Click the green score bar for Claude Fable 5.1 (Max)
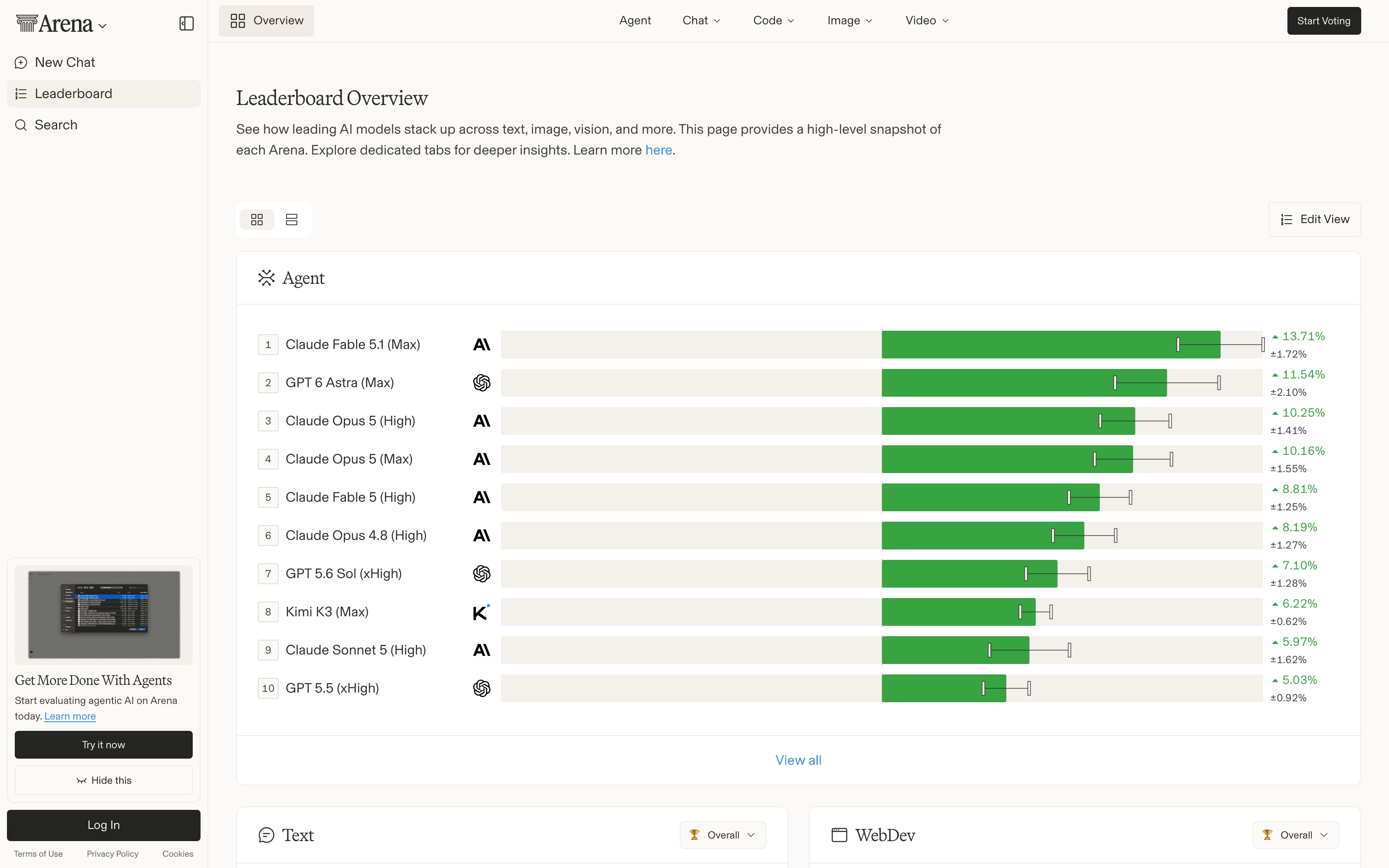 (x=1051, y=345)
